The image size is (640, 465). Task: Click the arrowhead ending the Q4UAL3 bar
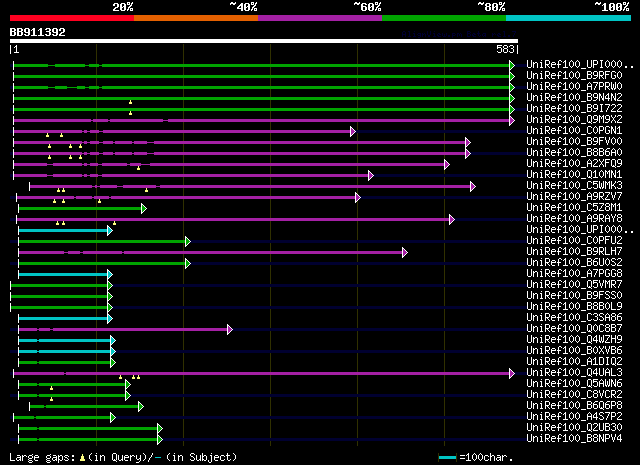[x=512, y=374]
